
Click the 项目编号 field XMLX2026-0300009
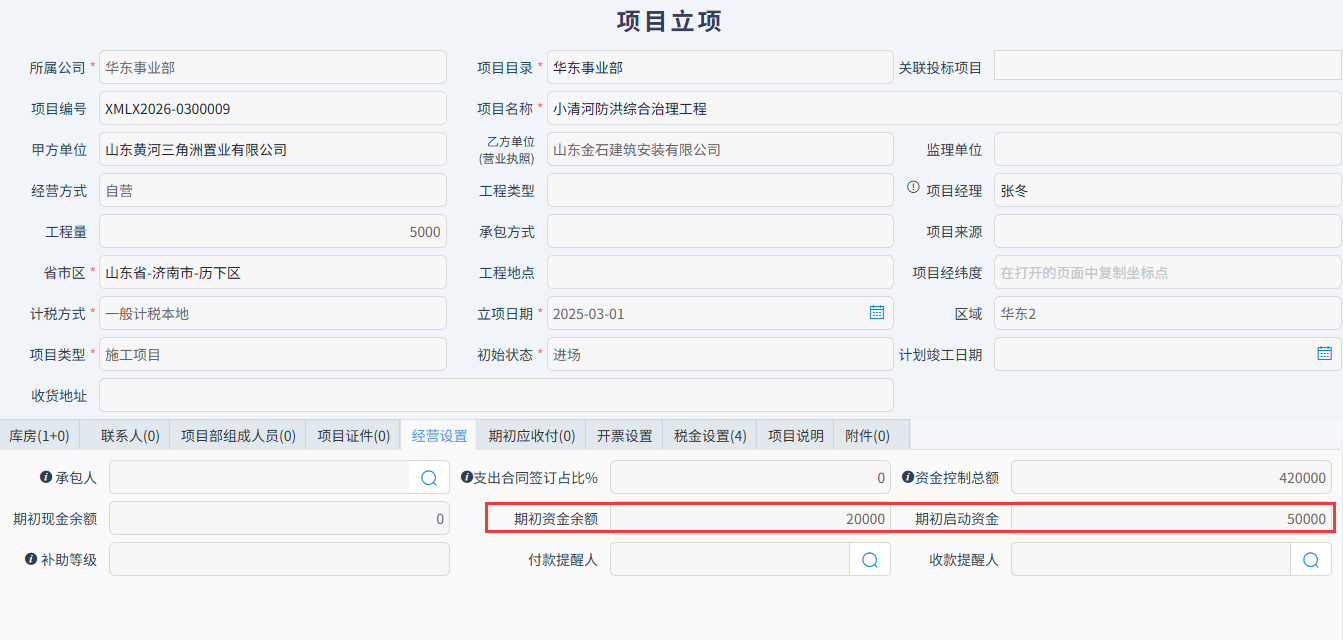[273, 108]
